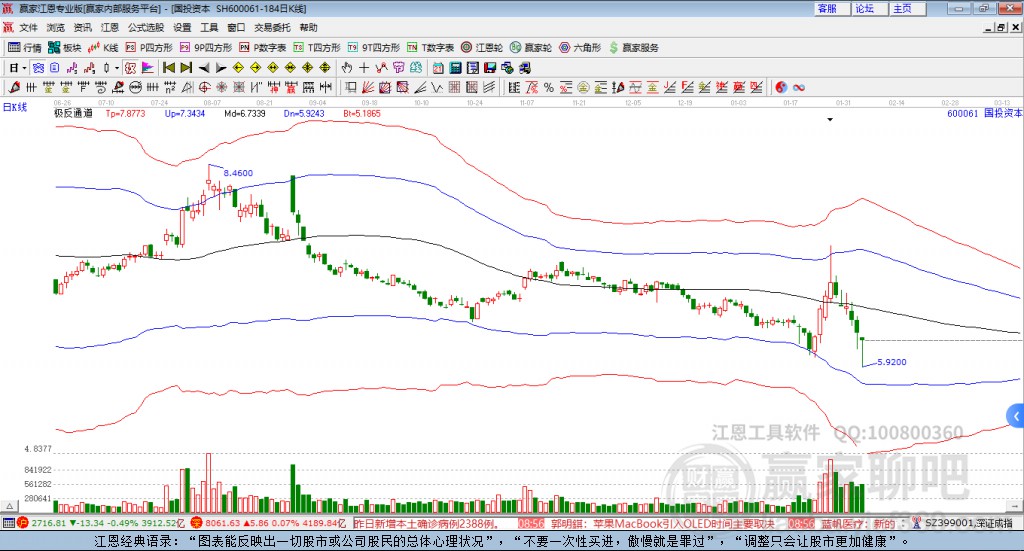Open the 工具 menu

point(209,27)
